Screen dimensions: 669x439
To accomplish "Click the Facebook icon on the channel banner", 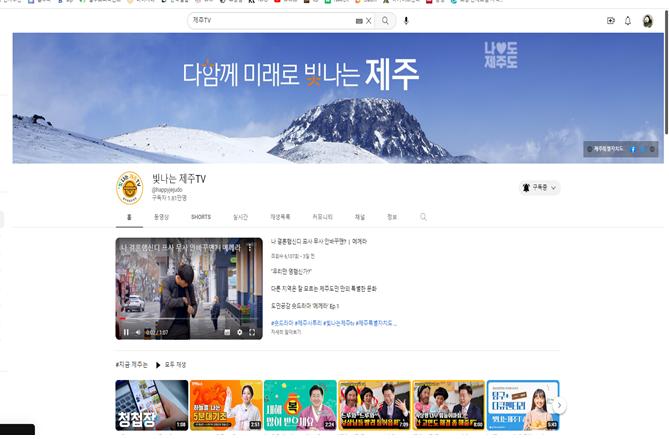I will coord(633,149).
